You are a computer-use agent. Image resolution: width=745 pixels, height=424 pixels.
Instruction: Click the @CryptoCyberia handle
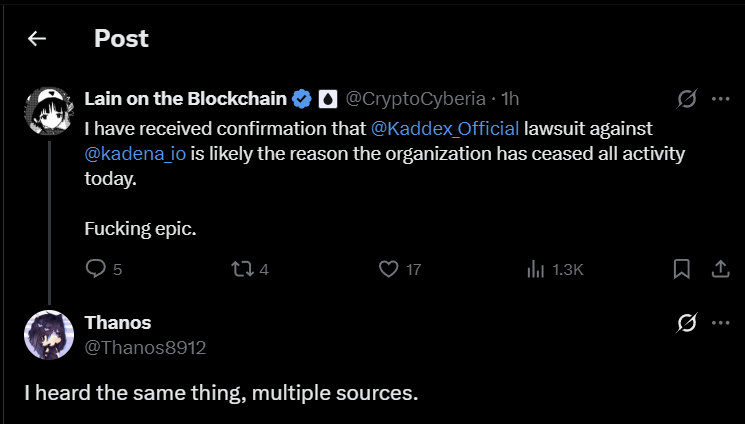click(415, 98)
